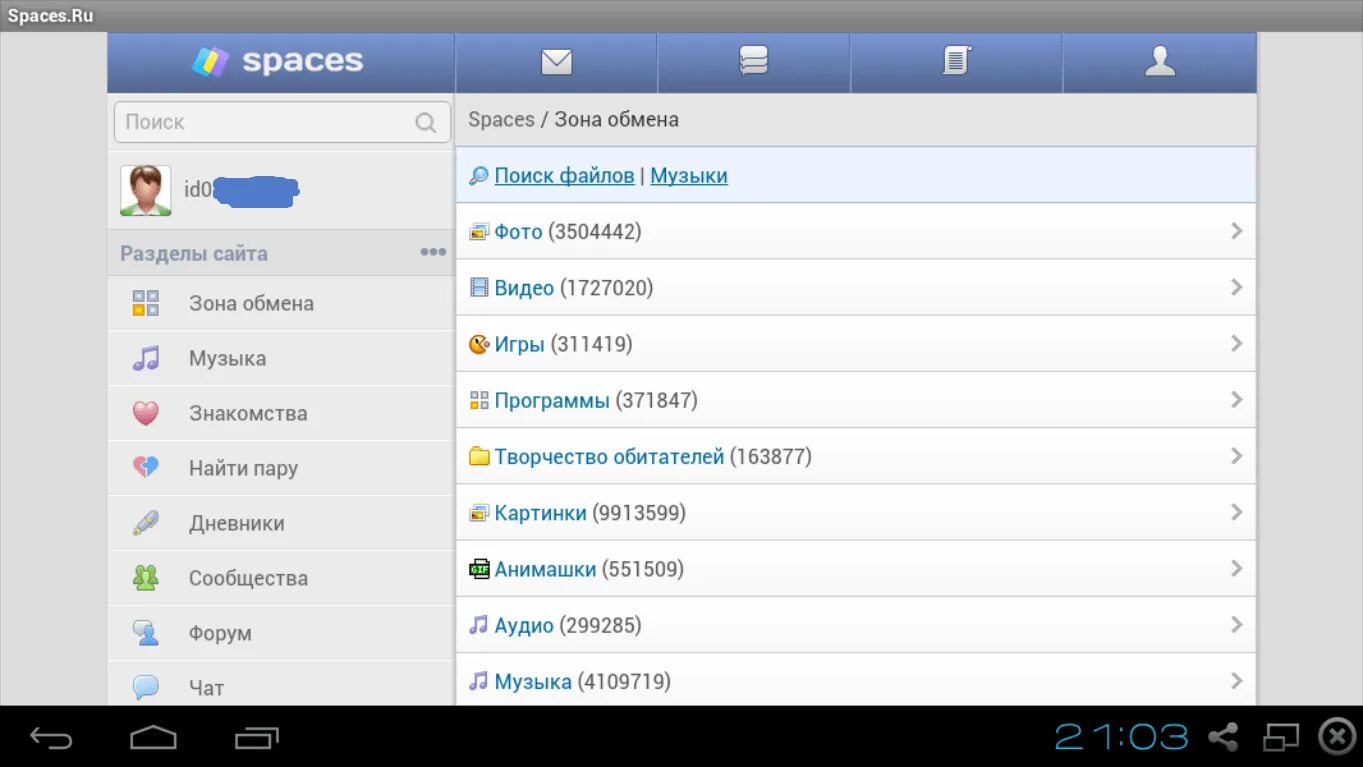Select Знакомства in the sidebar menu
Image resolution: width=1363 pixels, height=767 pixels.
pyautogui.click(x=281, y=413)
